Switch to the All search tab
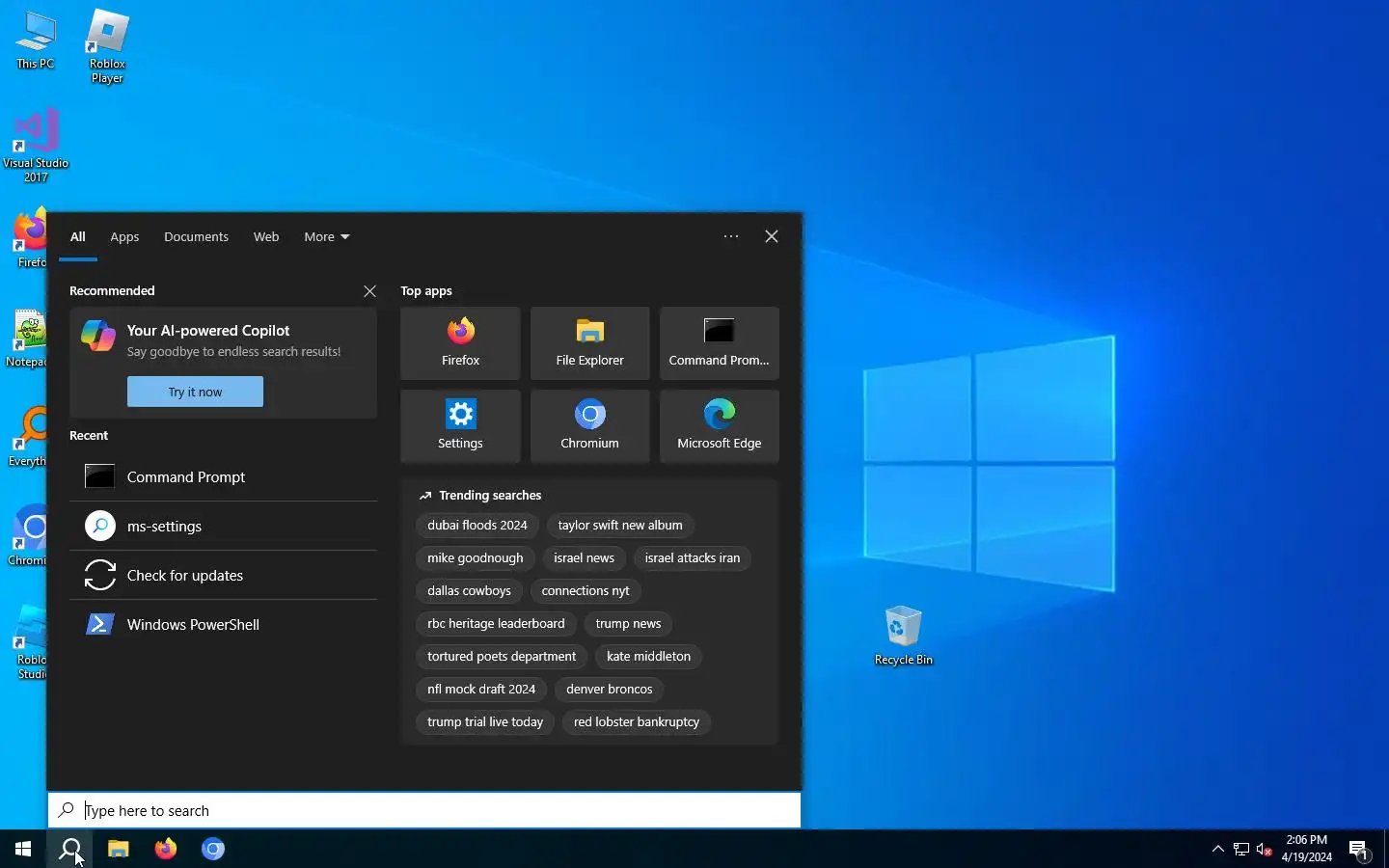 78,236
